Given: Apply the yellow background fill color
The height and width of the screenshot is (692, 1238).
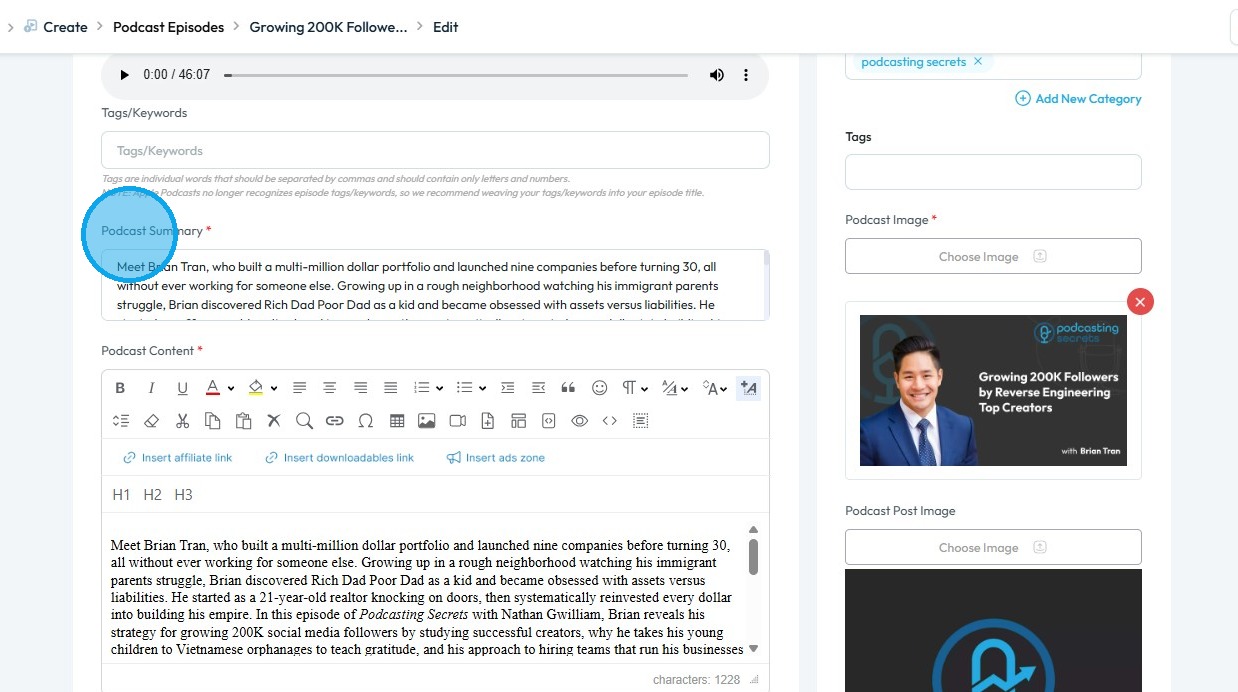Looking at the screenshot, I should point(255,388).
